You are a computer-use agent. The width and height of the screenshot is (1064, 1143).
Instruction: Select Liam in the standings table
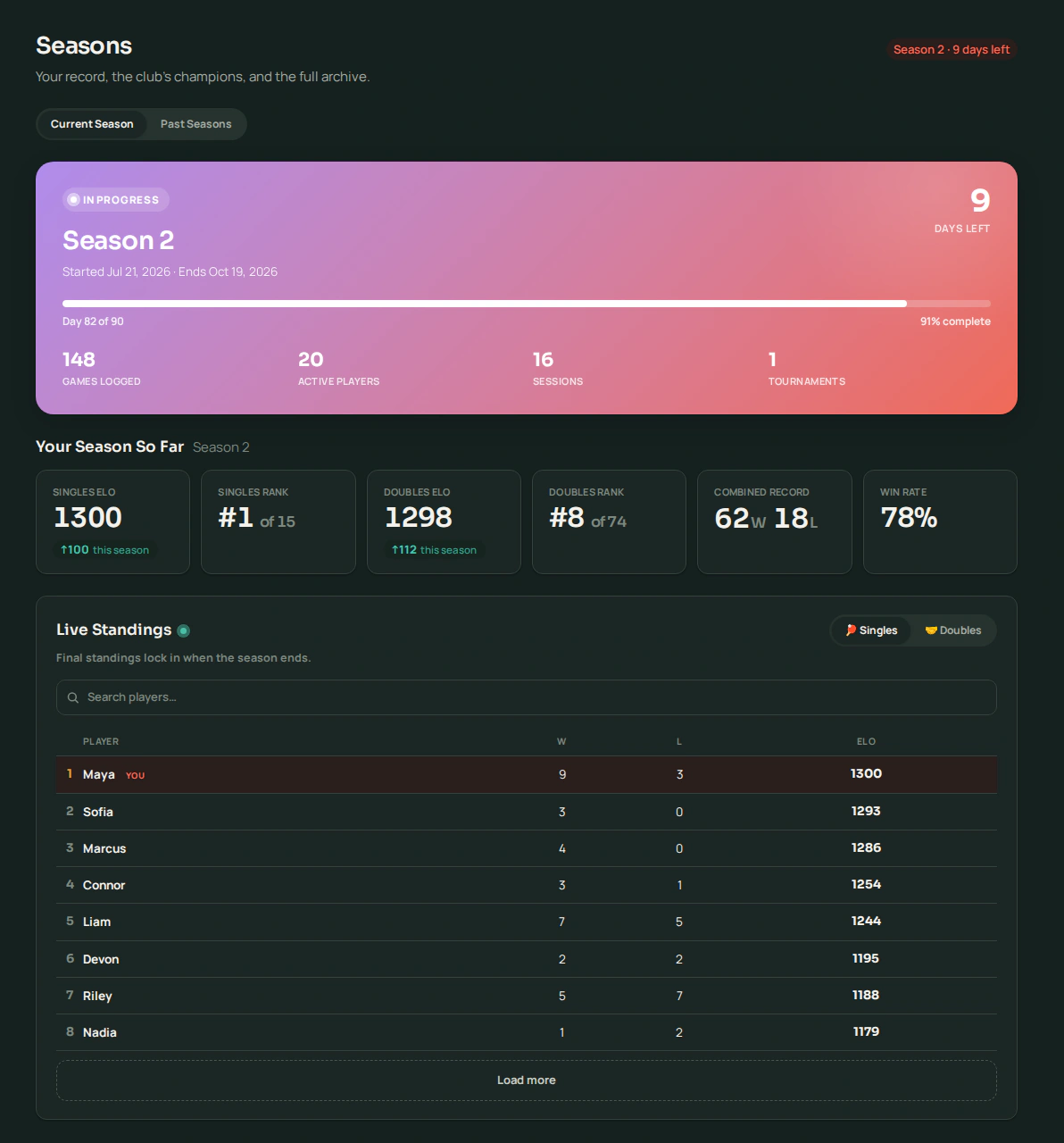pyautogui.click(x=527, y=922)
